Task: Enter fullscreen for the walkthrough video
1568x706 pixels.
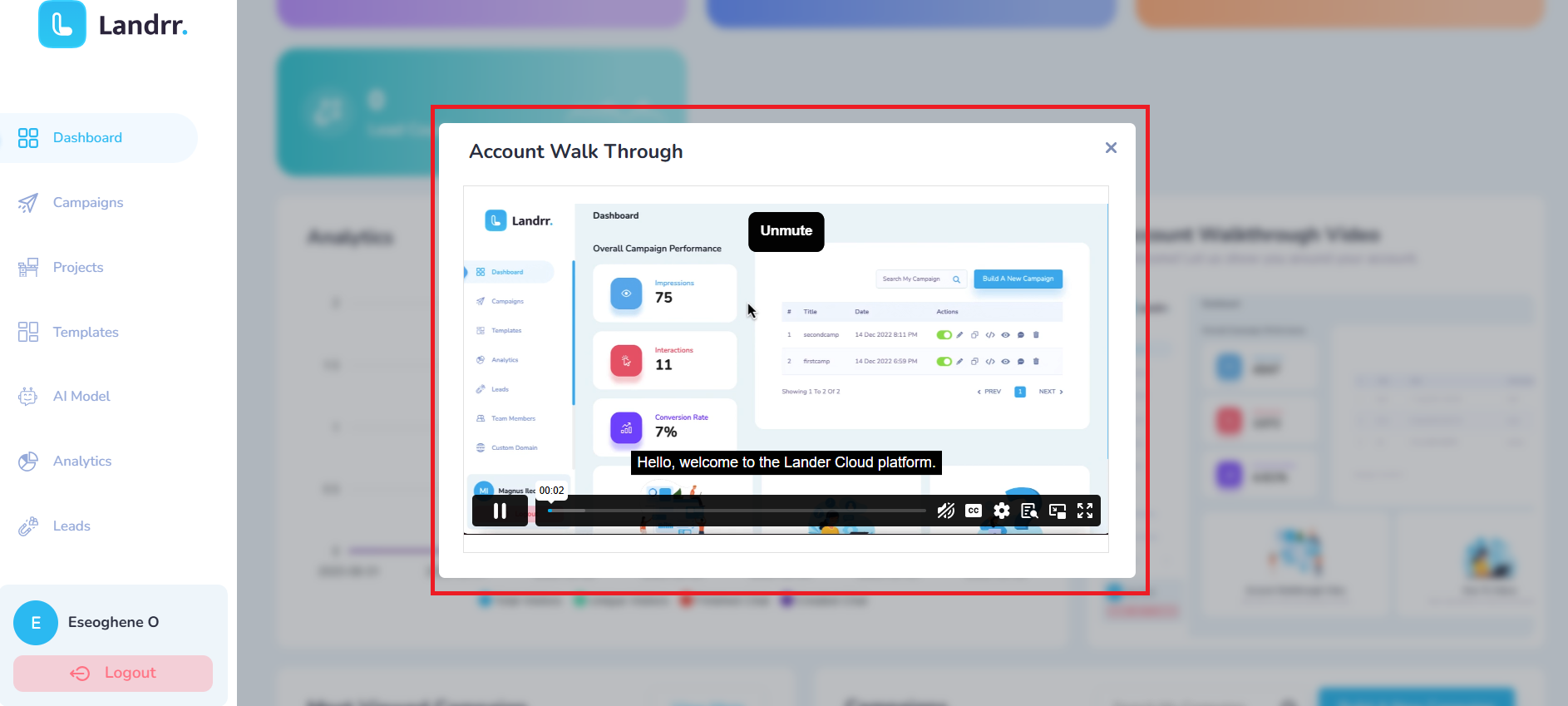Action: 1085,511
